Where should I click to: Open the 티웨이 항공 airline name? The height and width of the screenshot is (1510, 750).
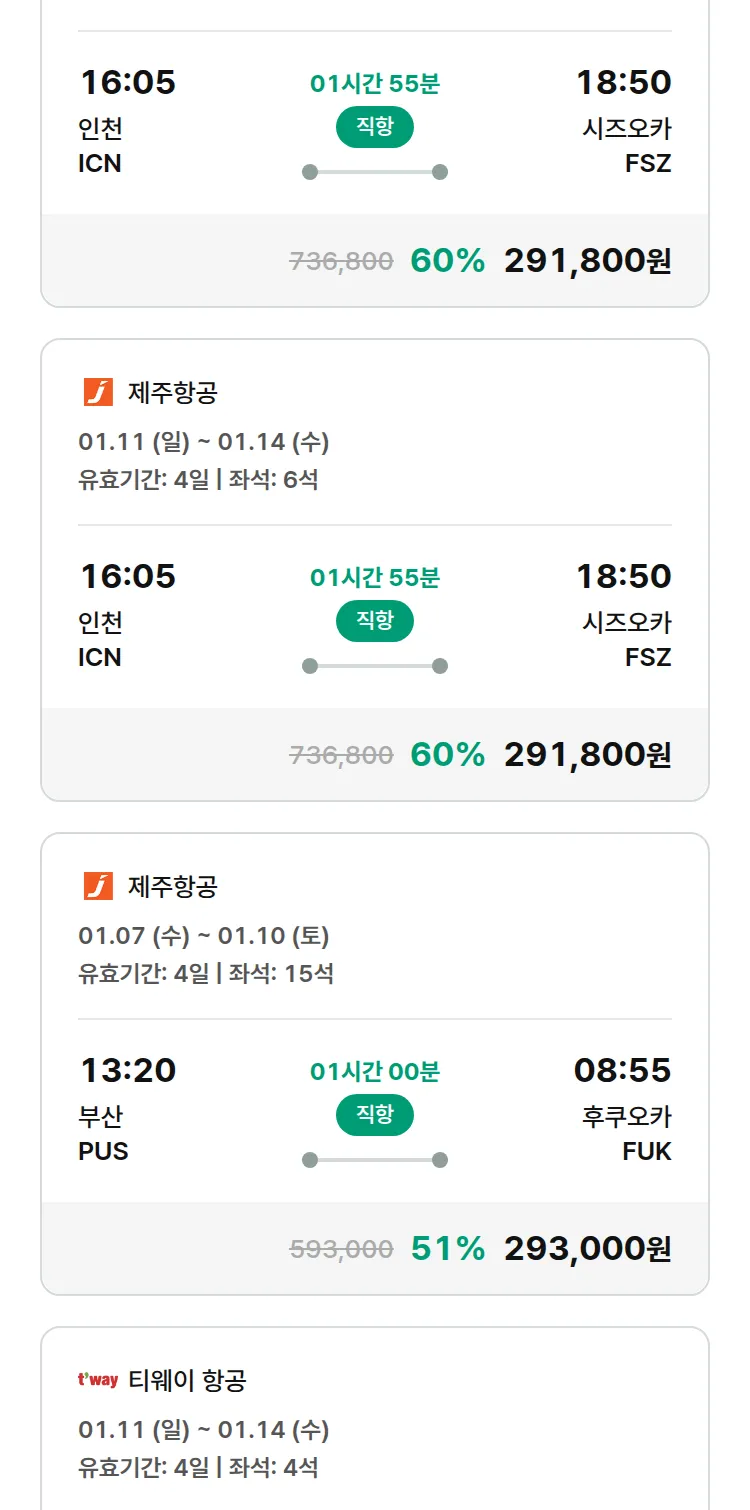click(x=187, y=1381)
